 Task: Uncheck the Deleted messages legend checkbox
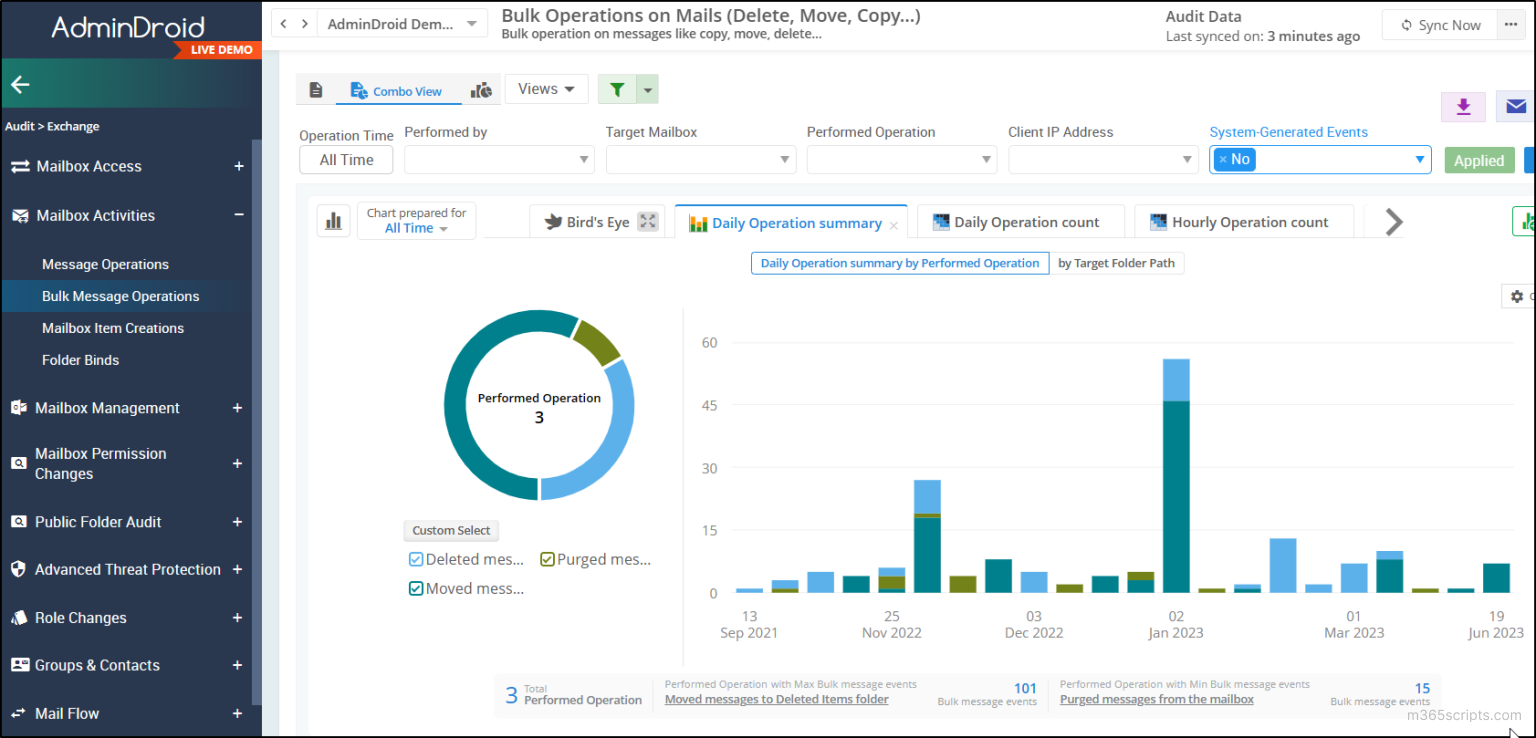click(415, 559)
